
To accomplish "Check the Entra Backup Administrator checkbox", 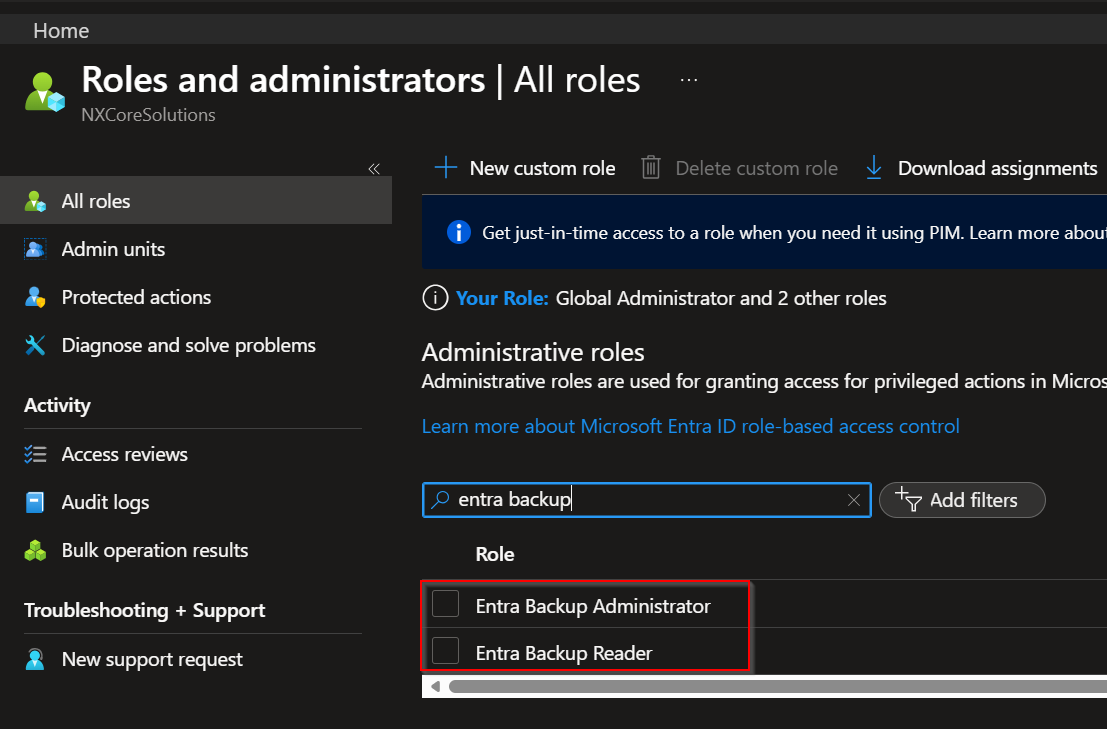I will click(445, 603).
